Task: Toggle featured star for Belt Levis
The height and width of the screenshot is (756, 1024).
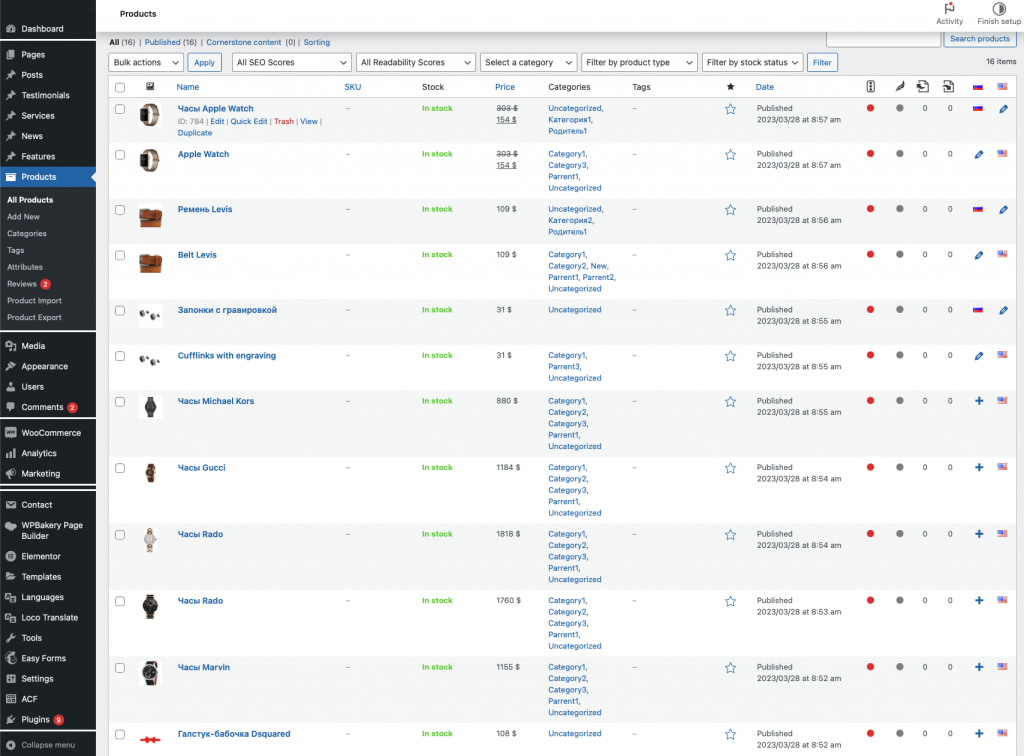Action: coord(730,255)
